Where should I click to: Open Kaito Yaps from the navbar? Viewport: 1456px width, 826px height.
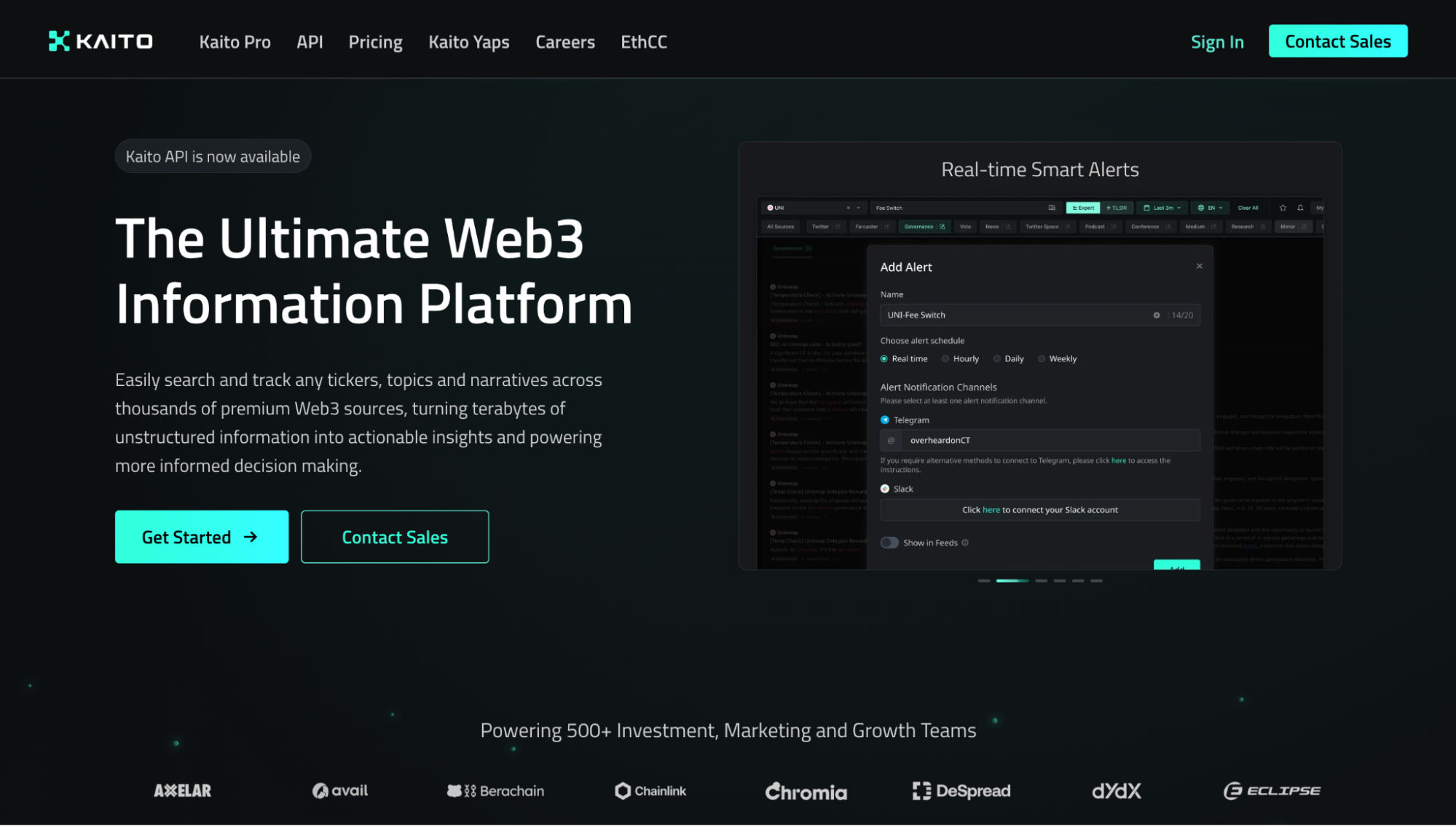(469, 42)
